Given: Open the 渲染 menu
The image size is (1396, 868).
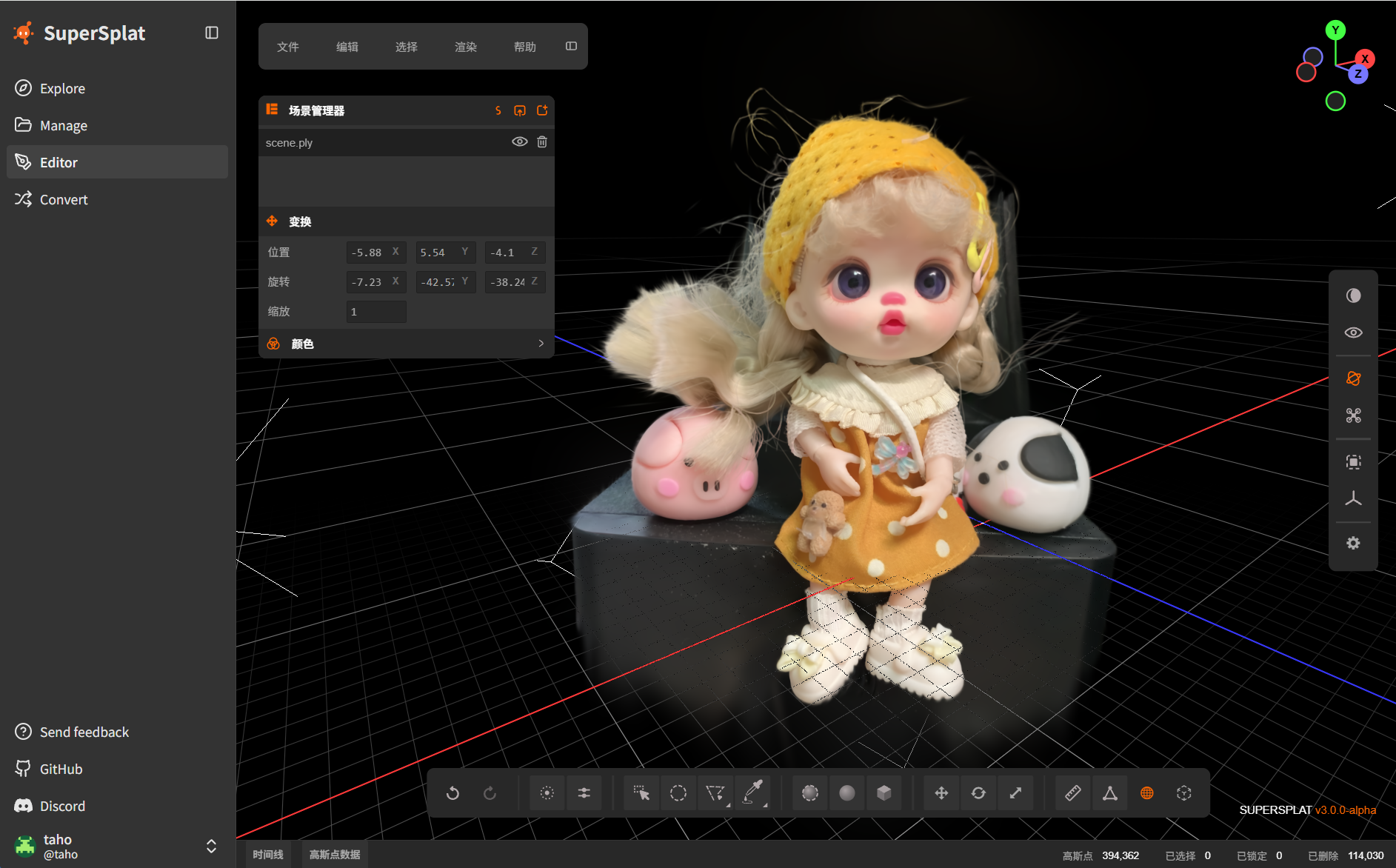Looking at the screenshot, I should pos(466,47).
